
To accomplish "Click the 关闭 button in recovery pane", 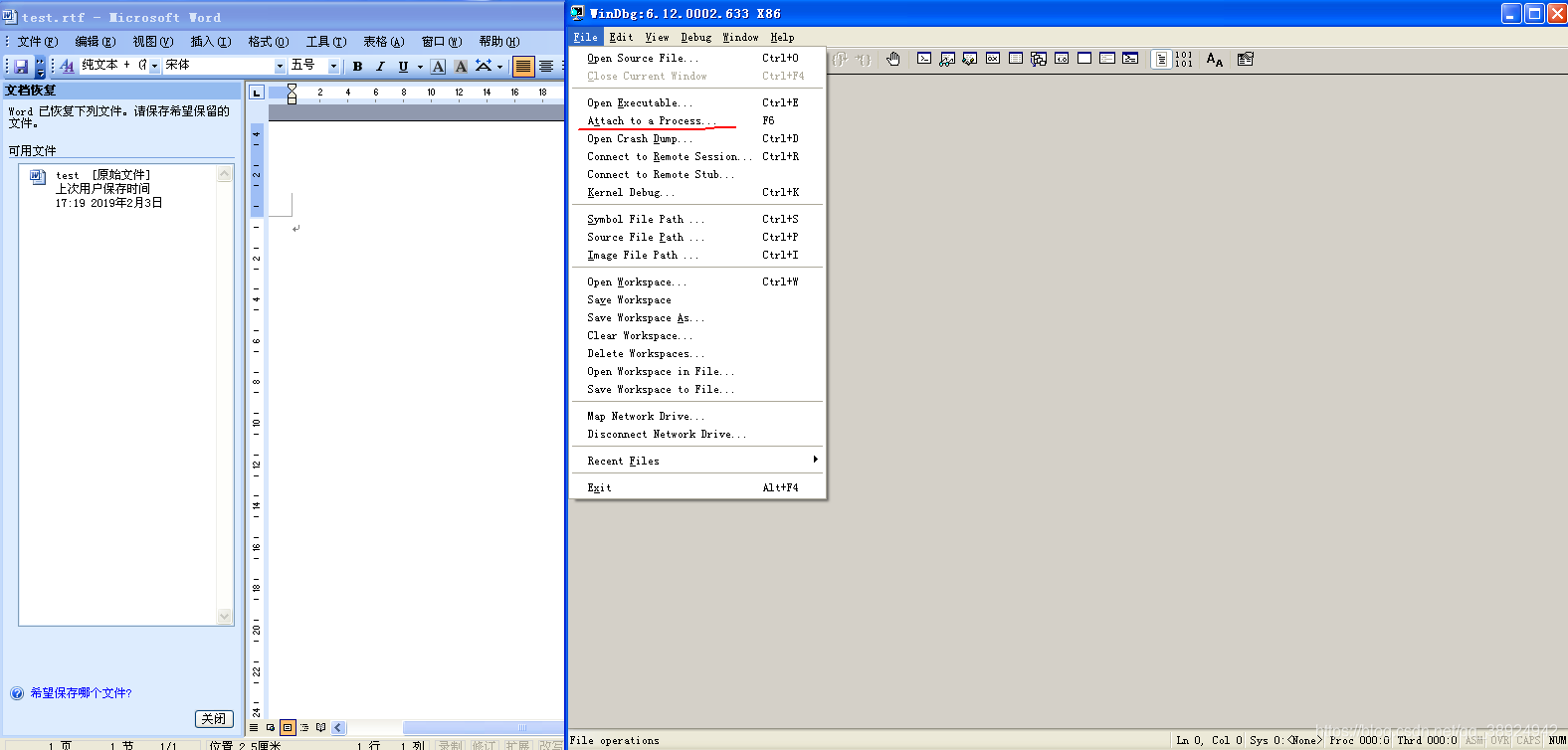I will [214, 719].
